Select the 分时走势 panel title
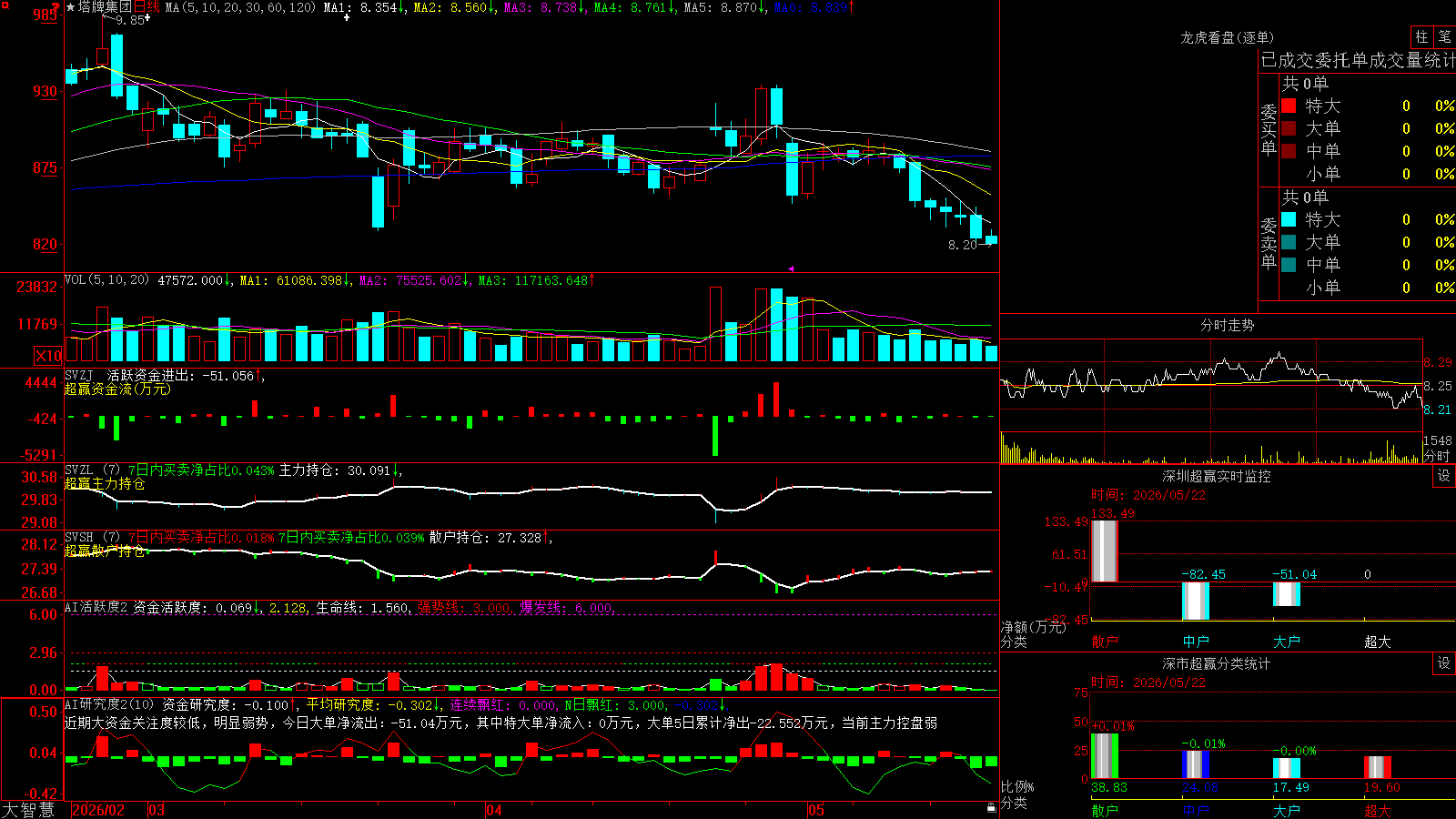This screenshot has width=1456, height=819. pos(1227,325)
